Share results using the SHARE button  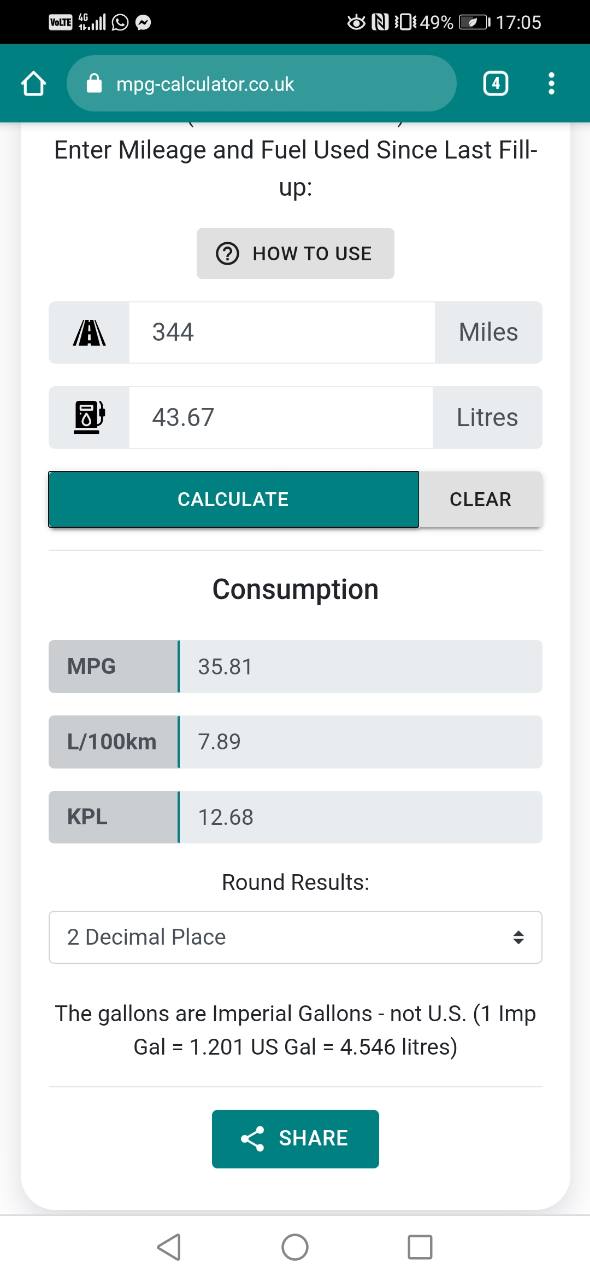point(295,1138)
